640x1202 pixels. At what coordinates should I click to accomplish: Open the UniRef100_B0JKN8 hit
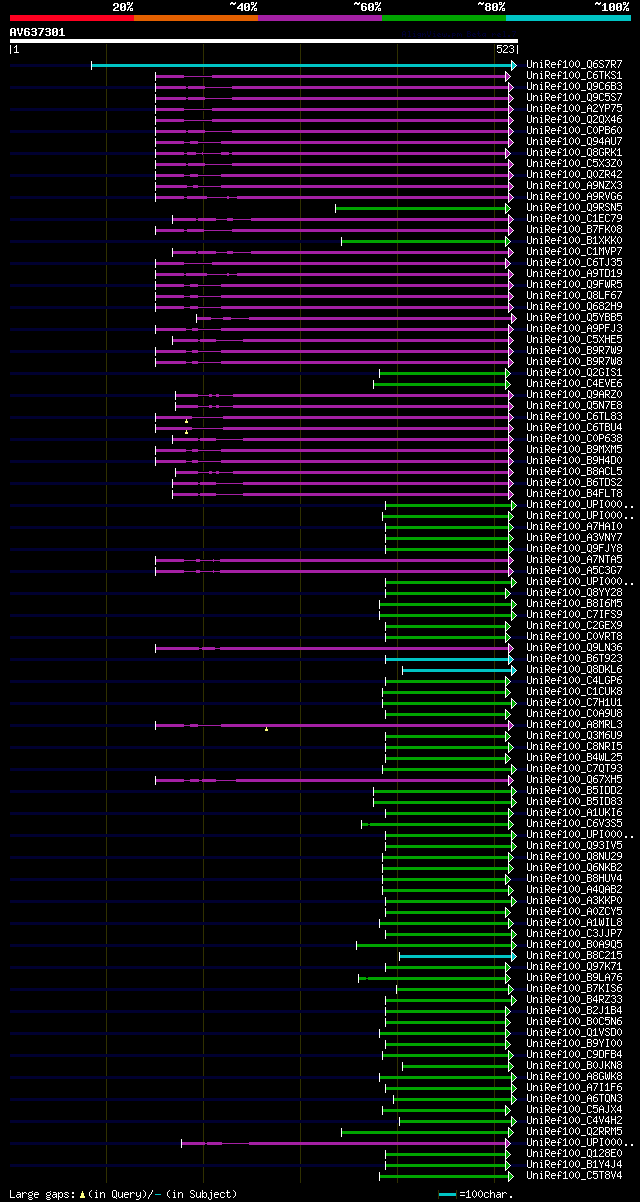coord(574,1066)
